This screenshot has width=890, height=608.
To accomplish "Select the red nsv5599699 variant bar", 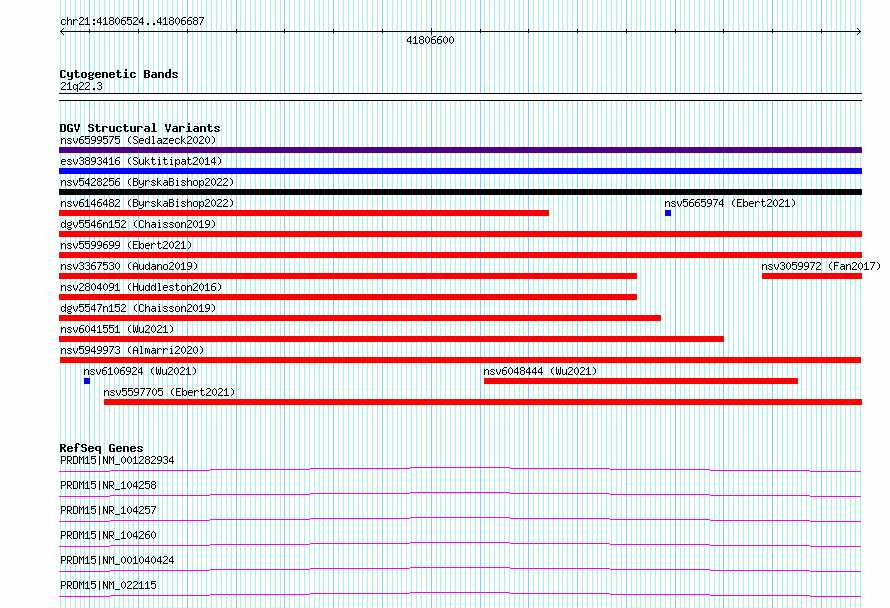I will pos(460,255).
